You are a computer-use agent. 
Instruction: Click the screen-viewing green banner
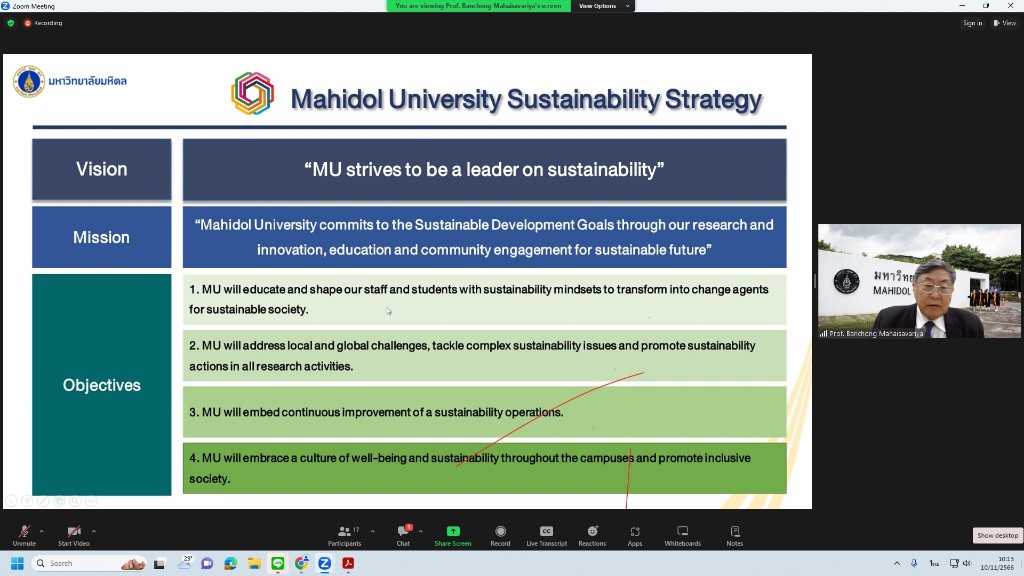click(x=478, y=6)
